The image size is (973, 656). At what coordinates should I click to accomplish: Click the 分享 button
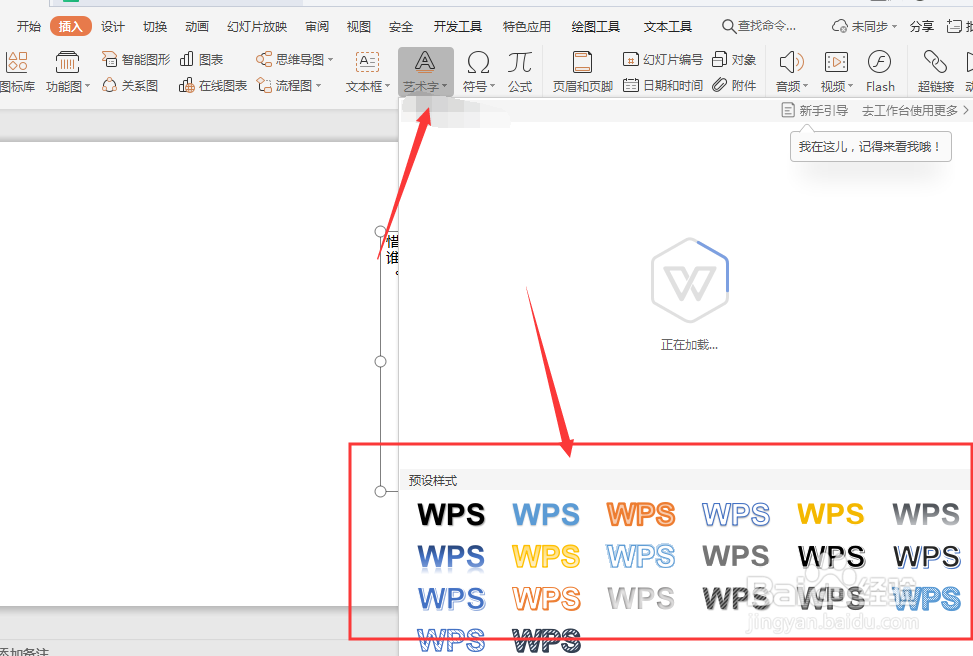pos(921,26)
